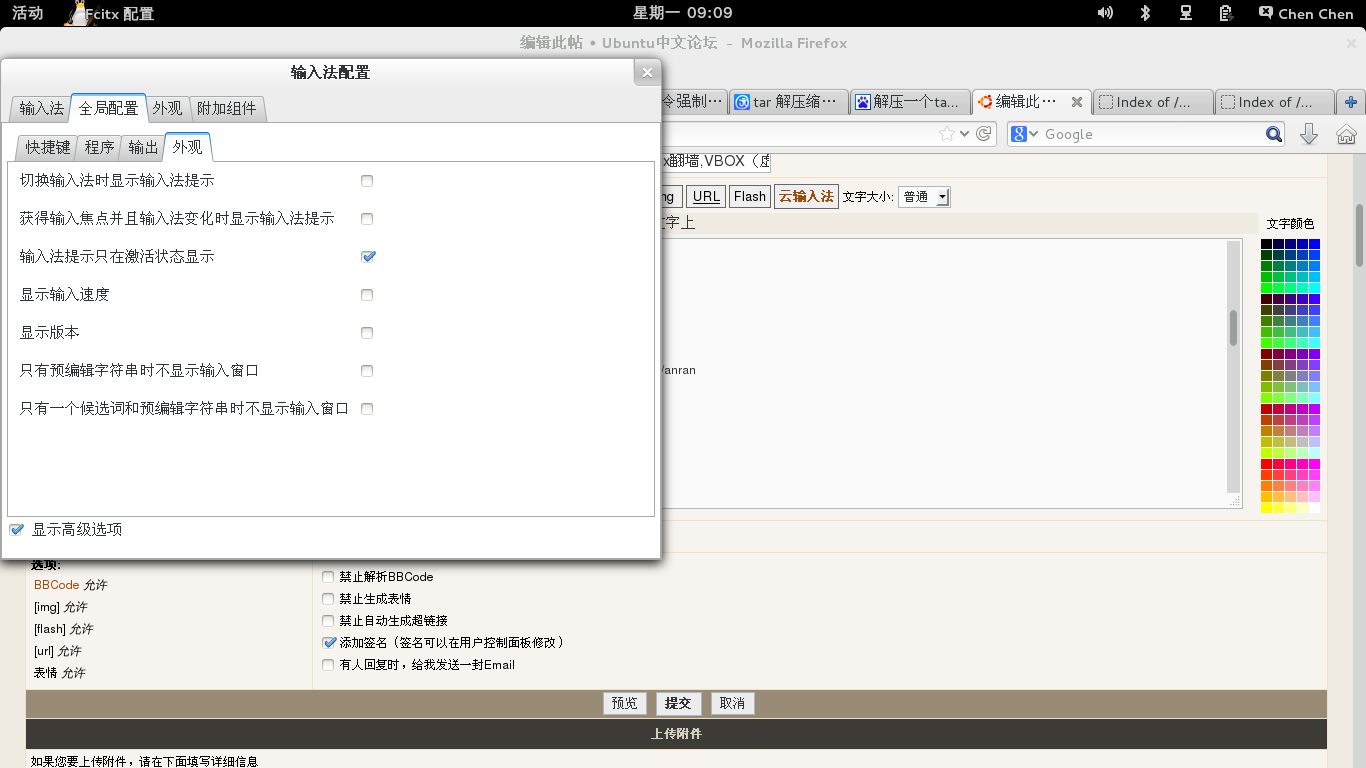Switch to the 解压一个ta... Firefox tab

tap(910, 102)
